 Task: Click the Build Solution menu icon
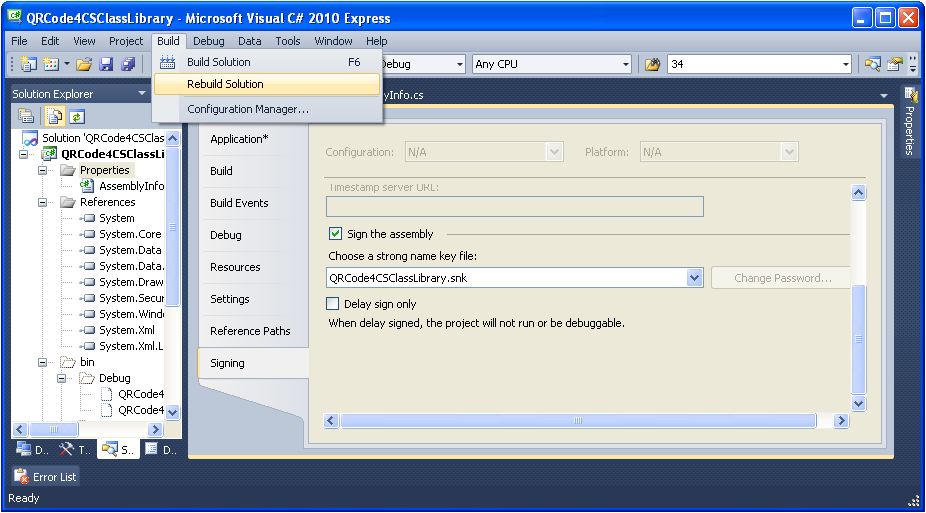coord(168,62)
